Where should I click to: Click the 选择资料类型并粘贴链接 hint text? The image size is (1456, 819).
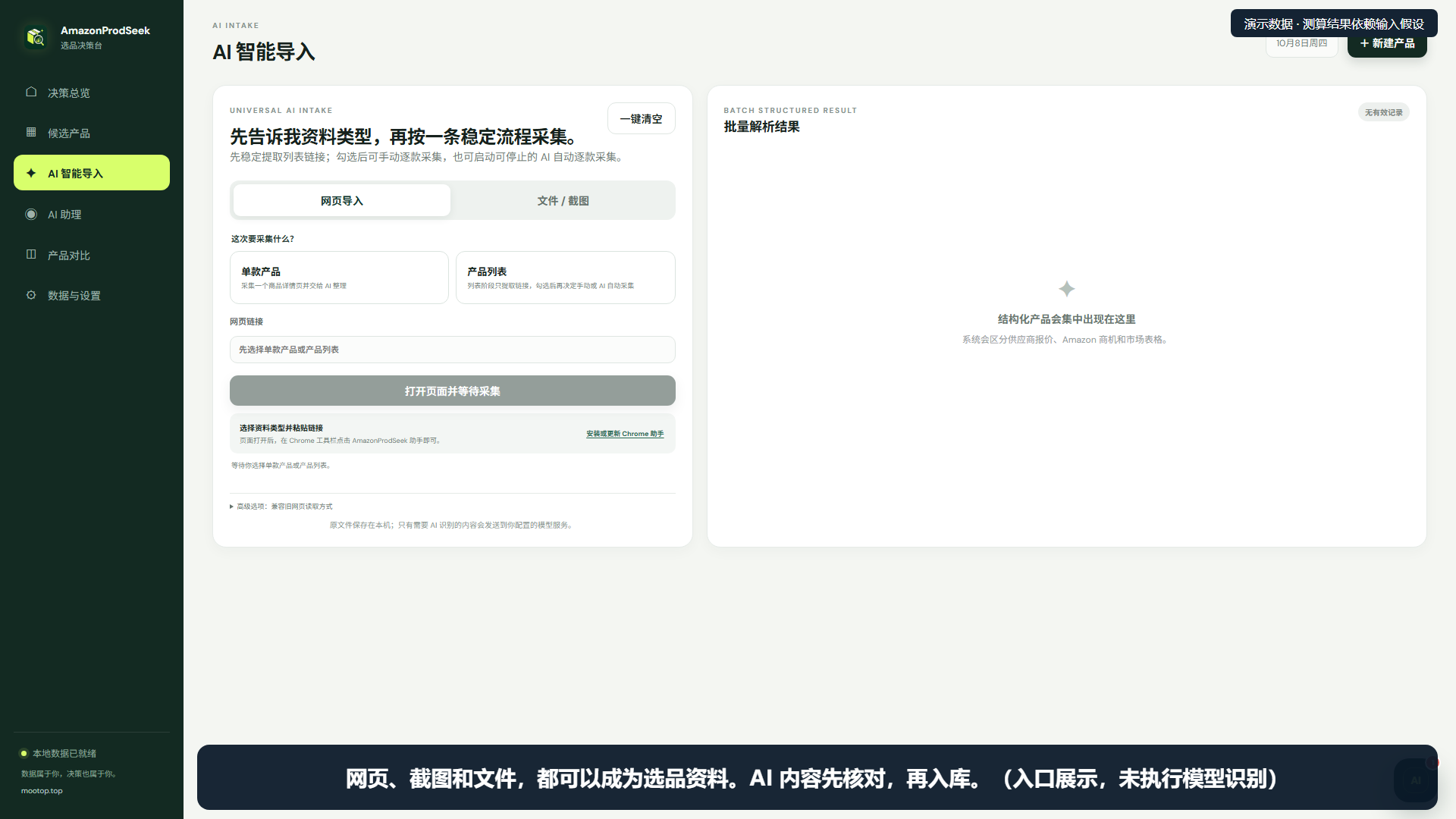tap(281, 428)
